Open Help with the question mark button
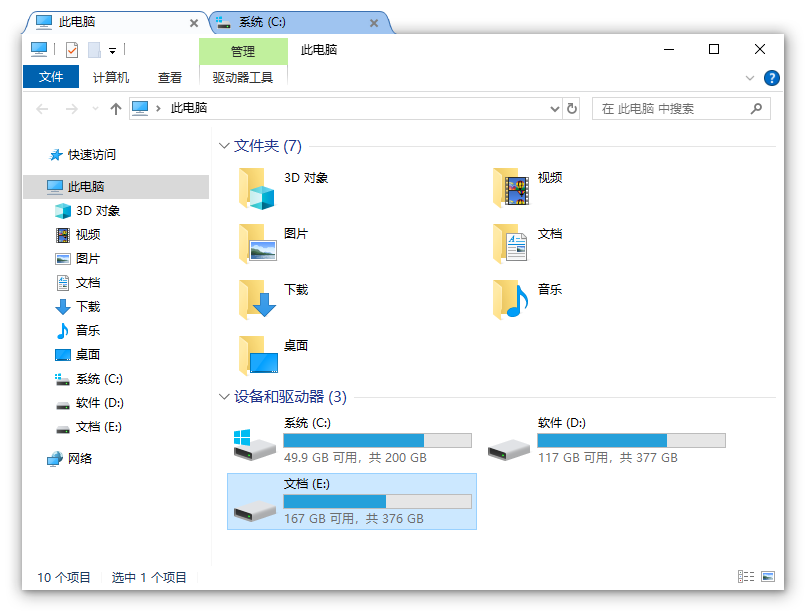810x611 pixels. 771,77
